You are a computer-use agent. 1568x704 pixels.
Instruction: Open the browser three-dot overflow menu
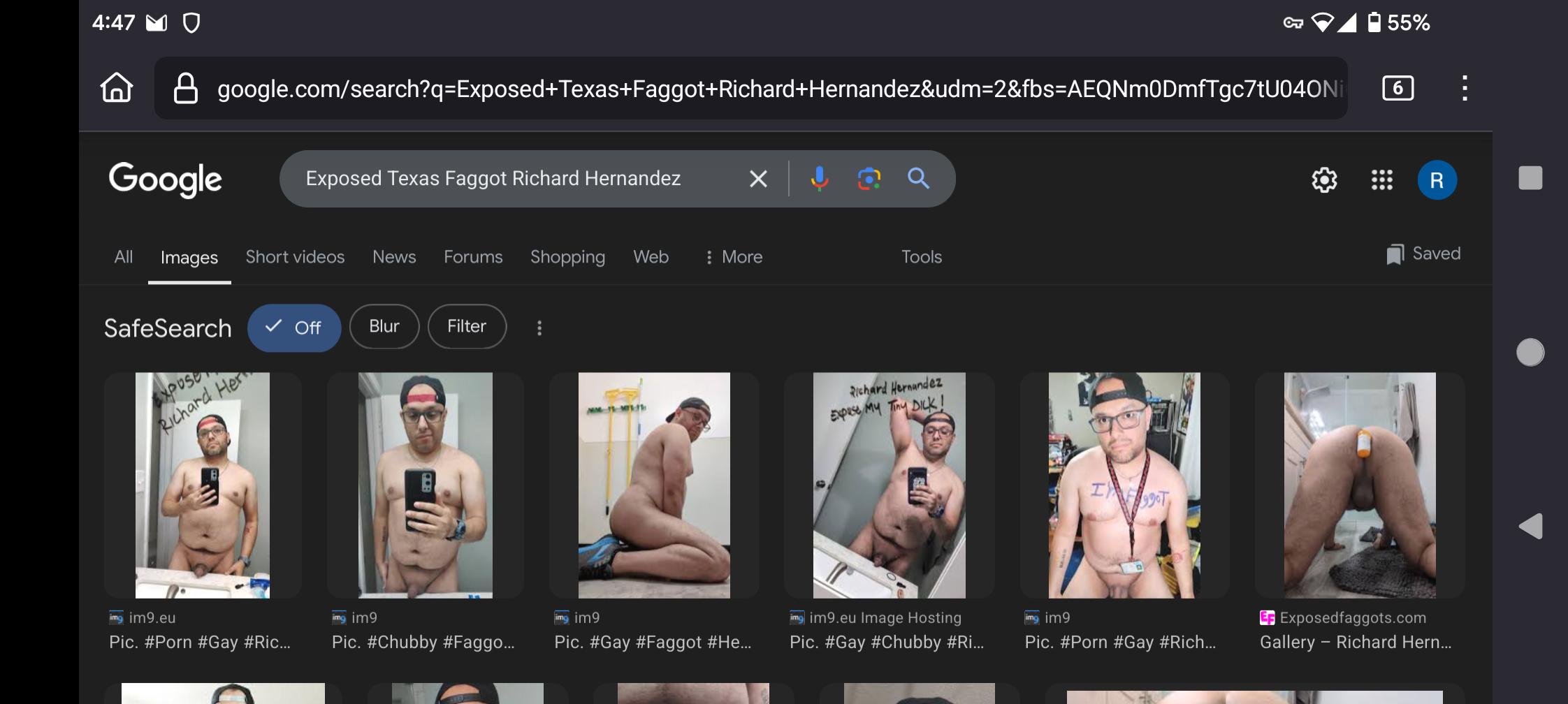tap(1465, 88)
